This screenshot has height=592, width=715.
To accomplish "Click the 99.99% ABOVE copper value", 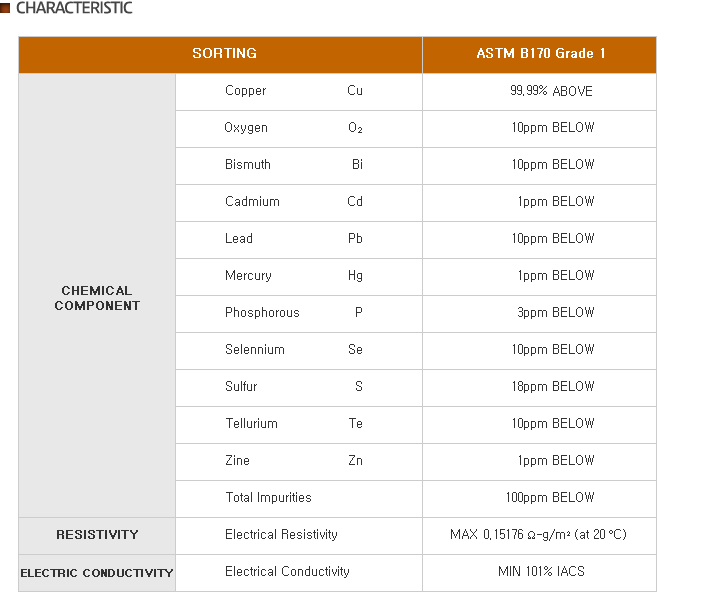I will 550,91.
